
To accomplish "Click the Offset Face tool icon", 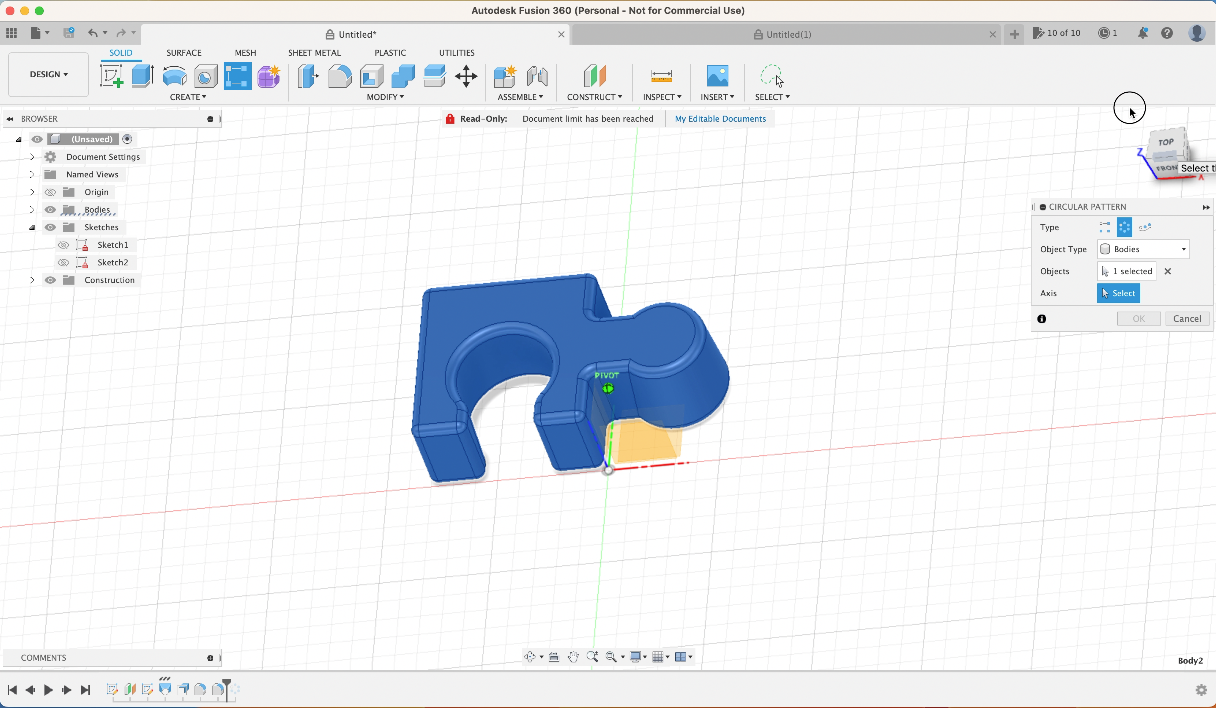I will 434,76.
